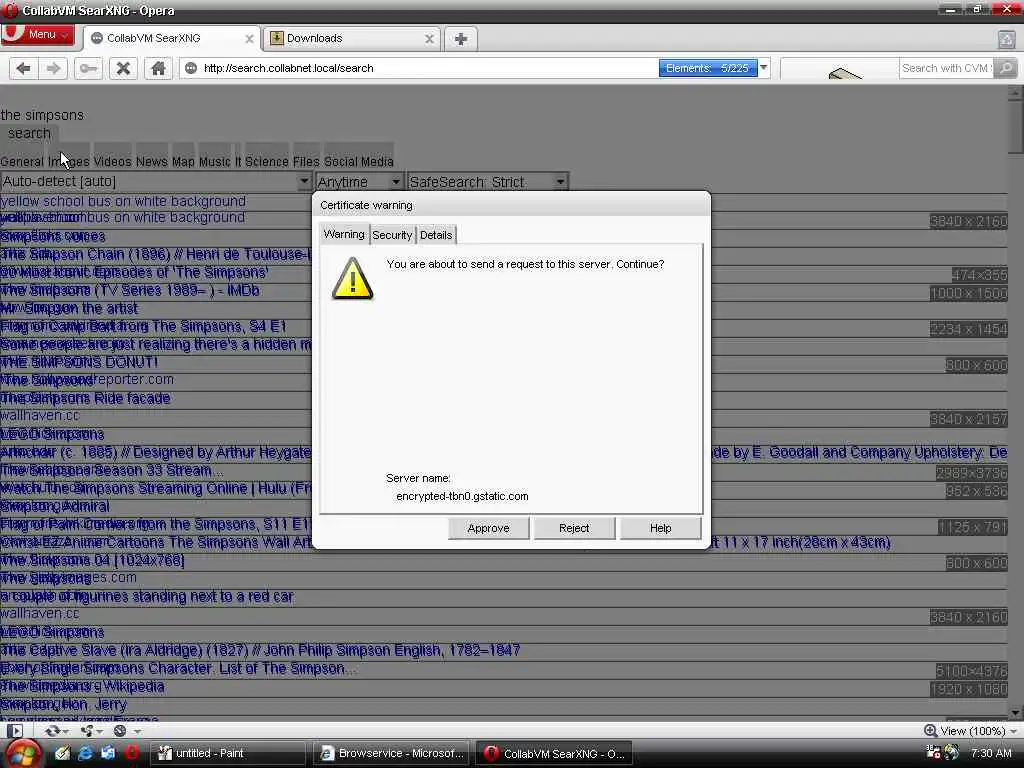This screenshot has width=1024, height=768.
Task: Click the search button on the page
Action: coord(29,133)
